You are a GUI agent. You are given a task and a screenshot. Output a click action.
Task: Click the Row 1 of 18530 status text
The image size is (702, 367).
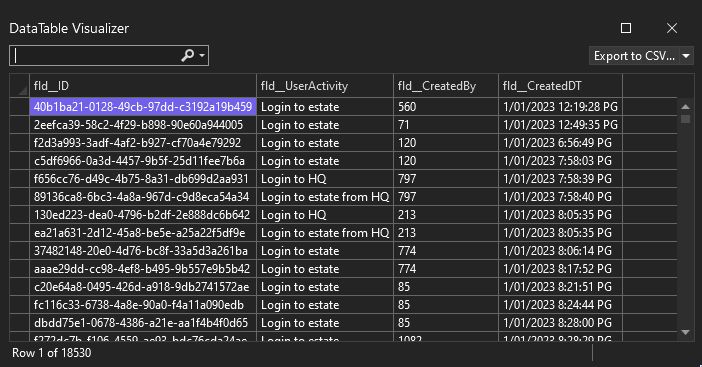click(51, 353)
